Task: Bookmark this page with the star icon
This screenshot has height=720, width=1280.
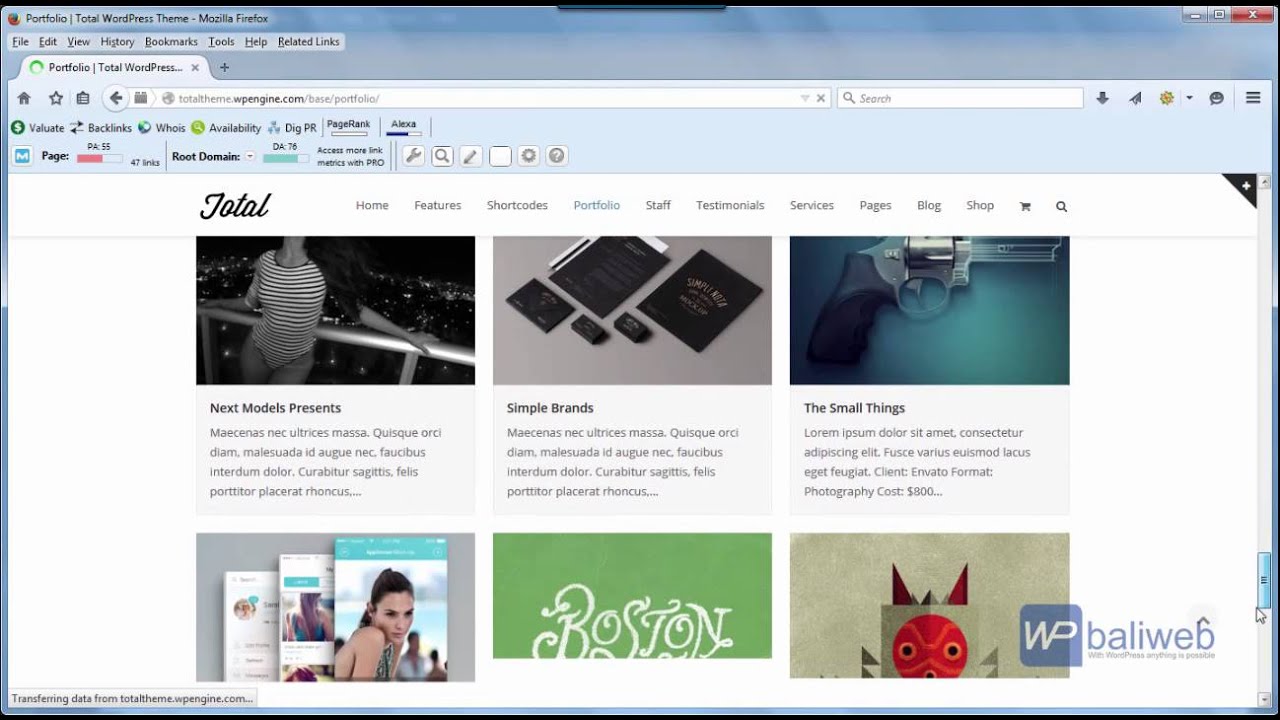Action: tap(56, 98)
